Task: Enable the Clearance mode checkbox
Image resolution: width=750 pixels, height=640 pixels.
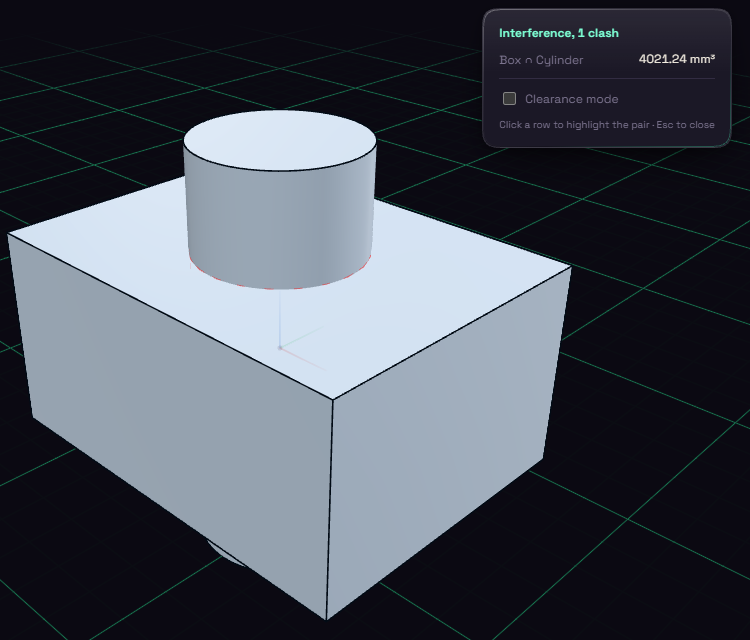Action: pos(509,99)
